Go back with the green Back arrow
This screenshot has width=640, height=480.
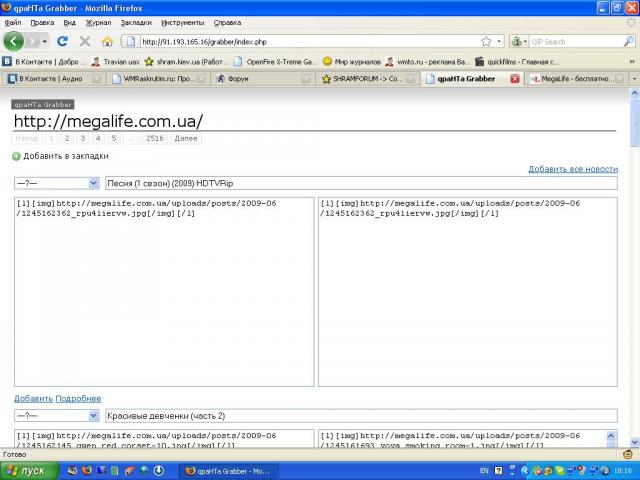(x=13, y=41)
